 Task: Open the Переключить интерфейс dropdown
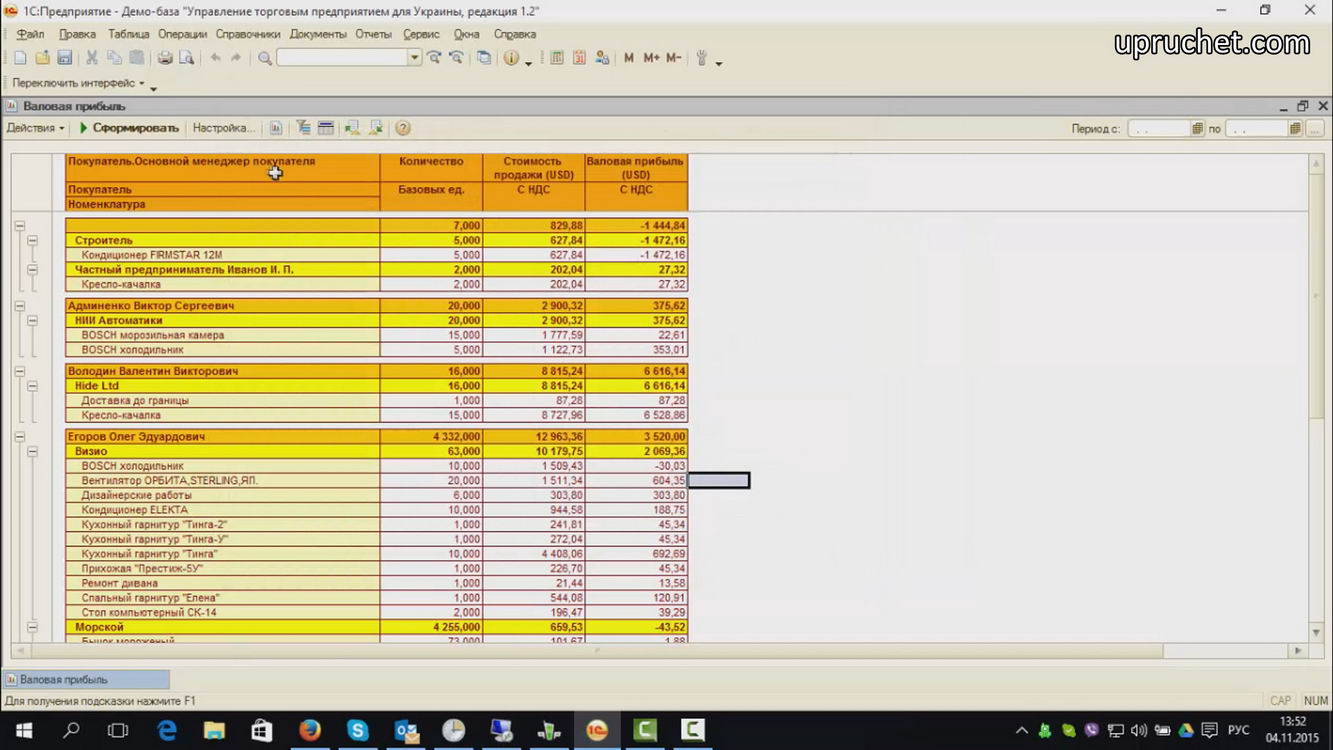[x=79, y=83]
